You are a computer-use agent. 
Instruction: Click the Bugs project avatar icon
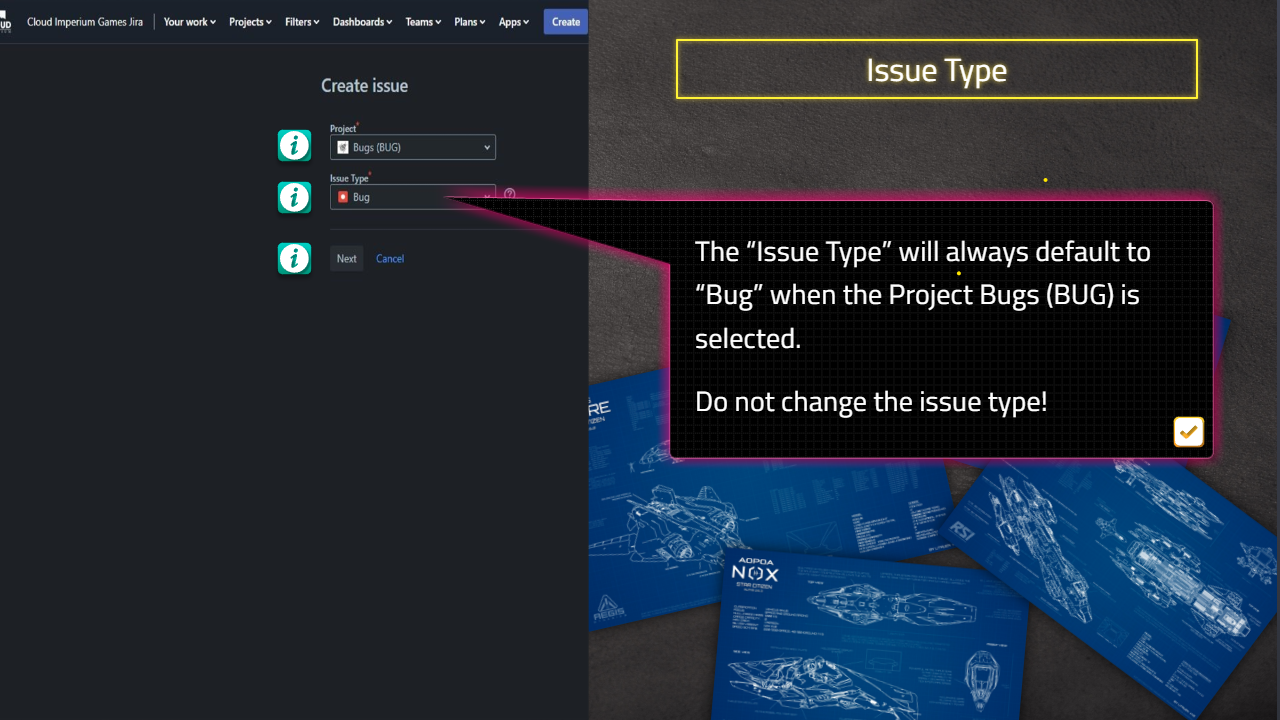[x=343, y=147]
